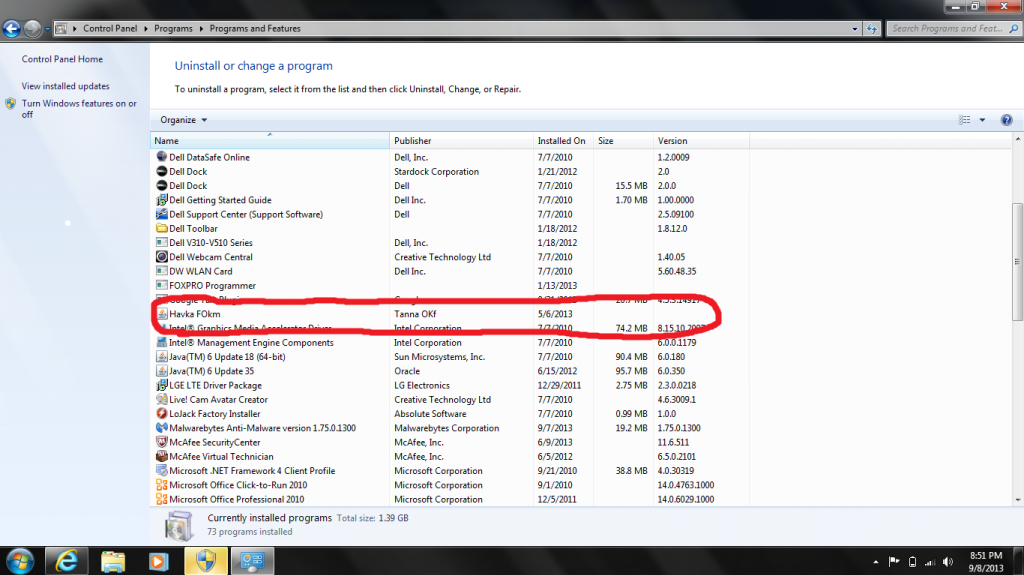This screenshot has width=1024, height=575.
Task: Sort list by Publisher column header
Action: 461,140
